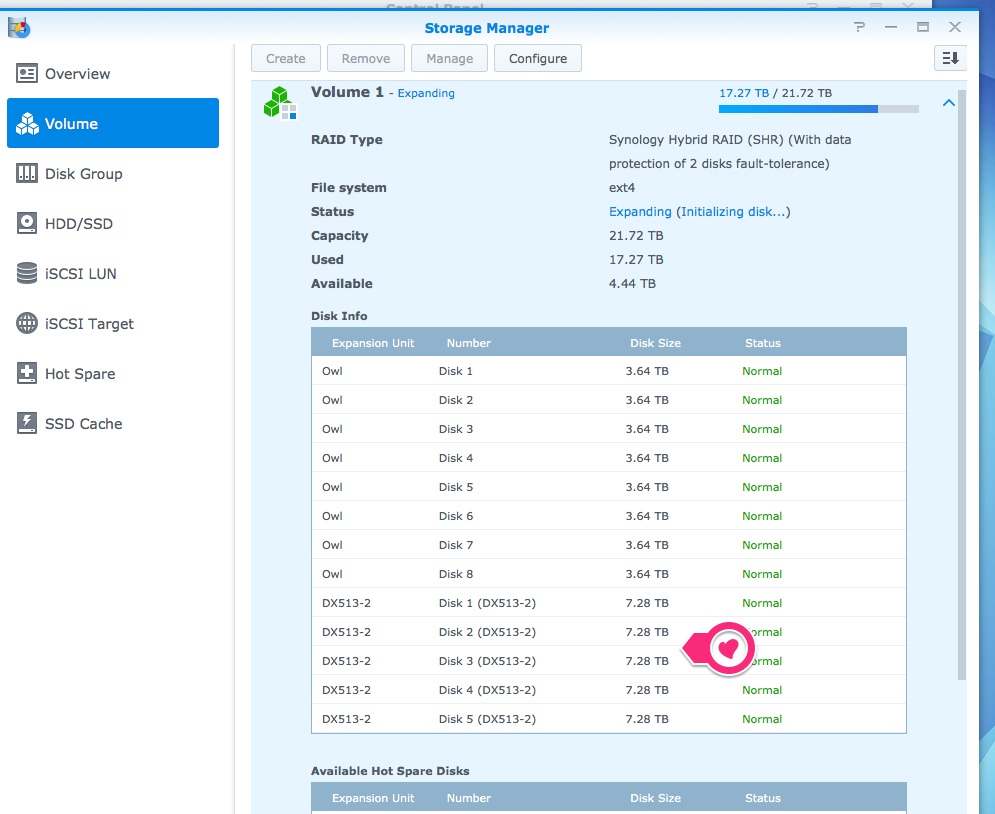Click the Status column header in Disk Info

pos(763,343)
